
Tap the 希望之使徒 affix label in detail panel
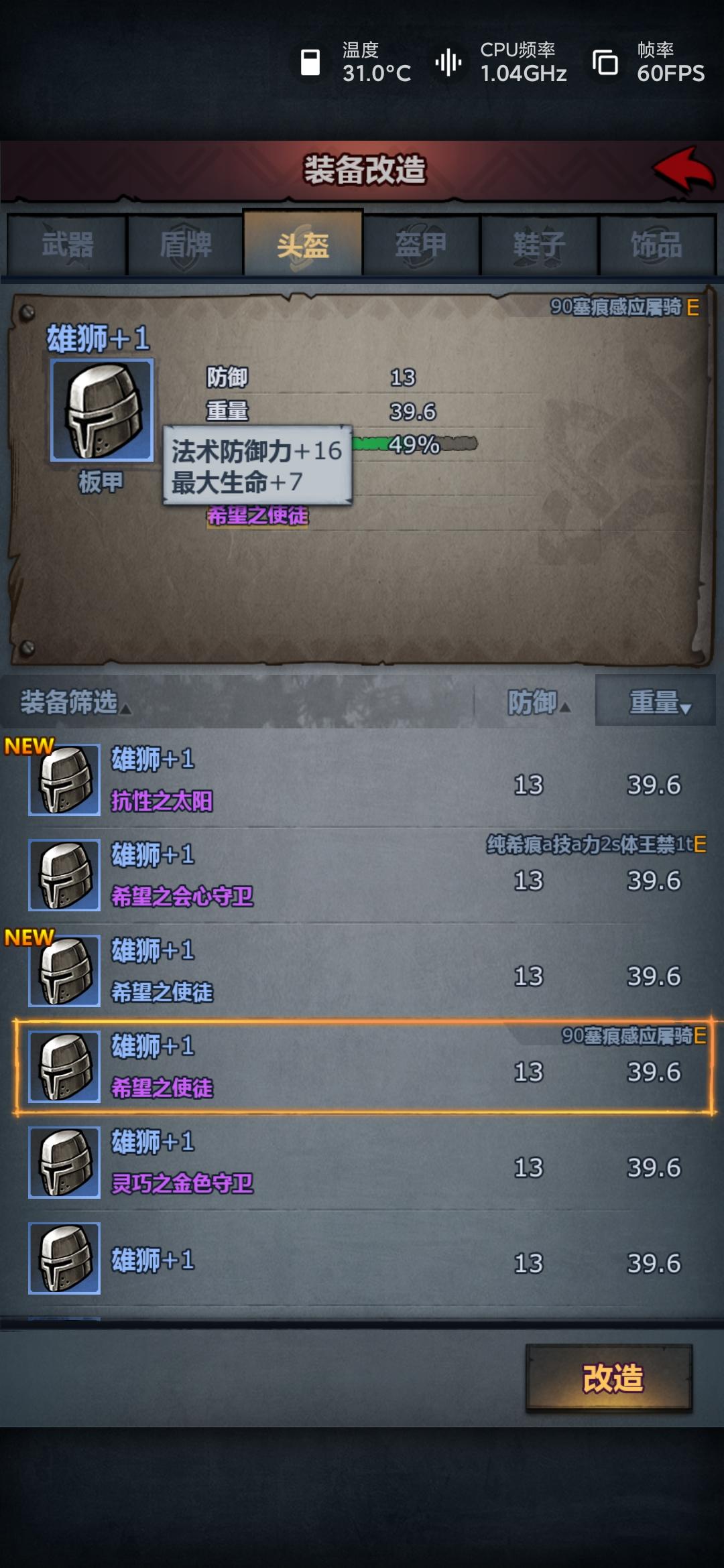257,516
